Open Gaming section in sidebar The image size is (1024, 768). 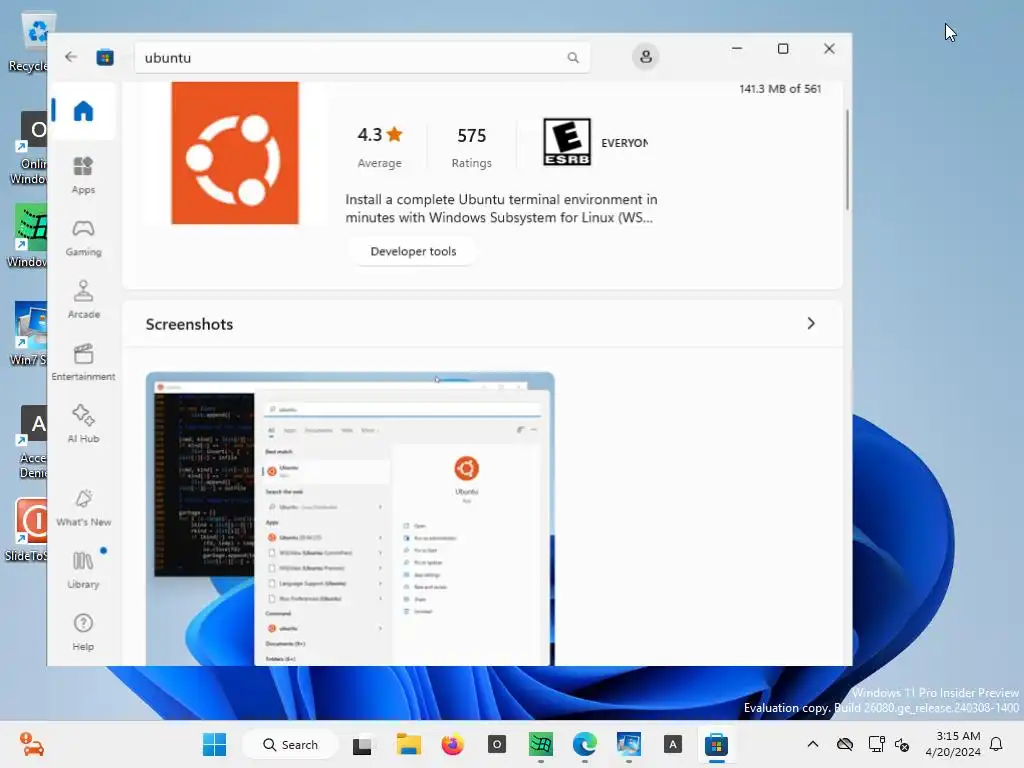pos(83,238)
